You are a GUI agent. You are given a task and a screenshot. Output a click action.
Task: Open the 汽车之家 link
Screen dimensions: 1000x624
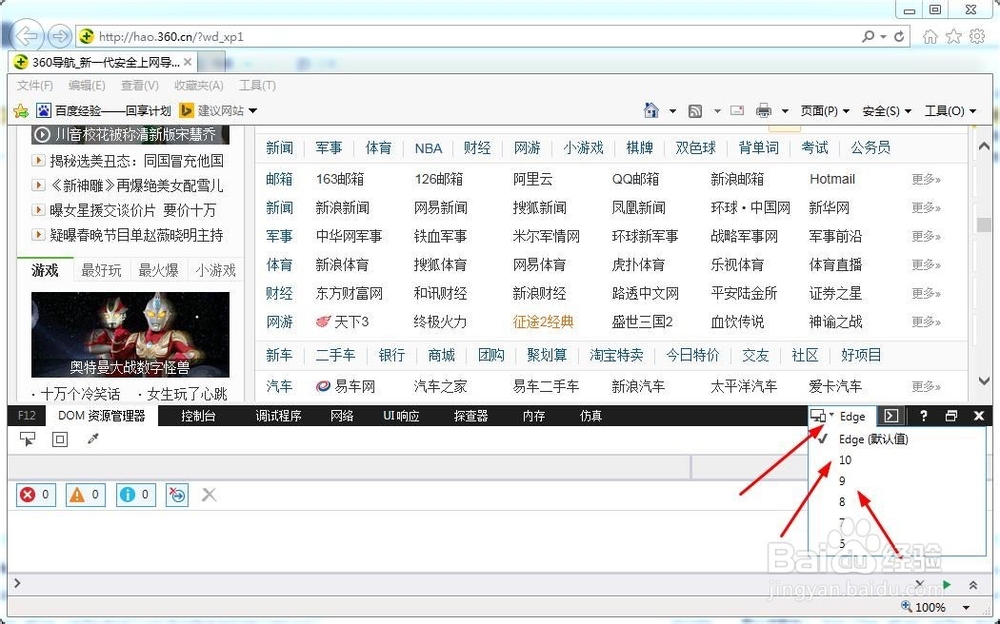pyautogui.click(x=440, y=387)
